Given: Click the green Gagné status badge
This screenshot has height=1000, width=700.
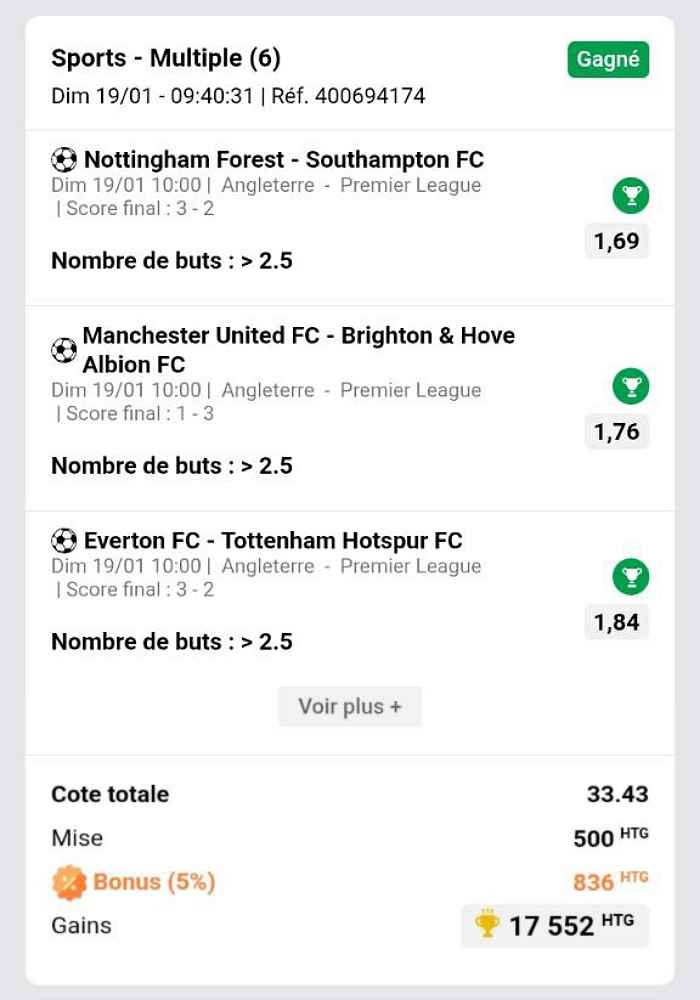Looking at the screenshot, I should coord(608,59).
